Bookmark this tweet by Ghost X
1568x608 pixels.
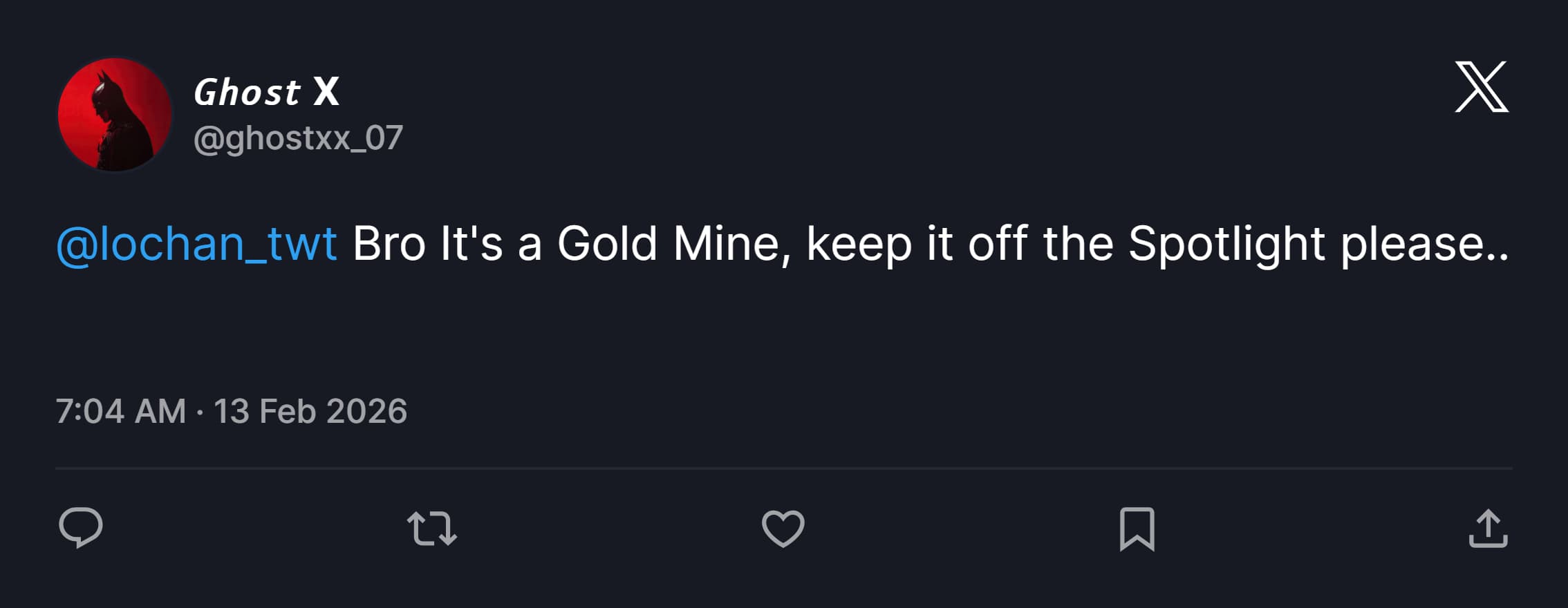[x=1137, y=529]
